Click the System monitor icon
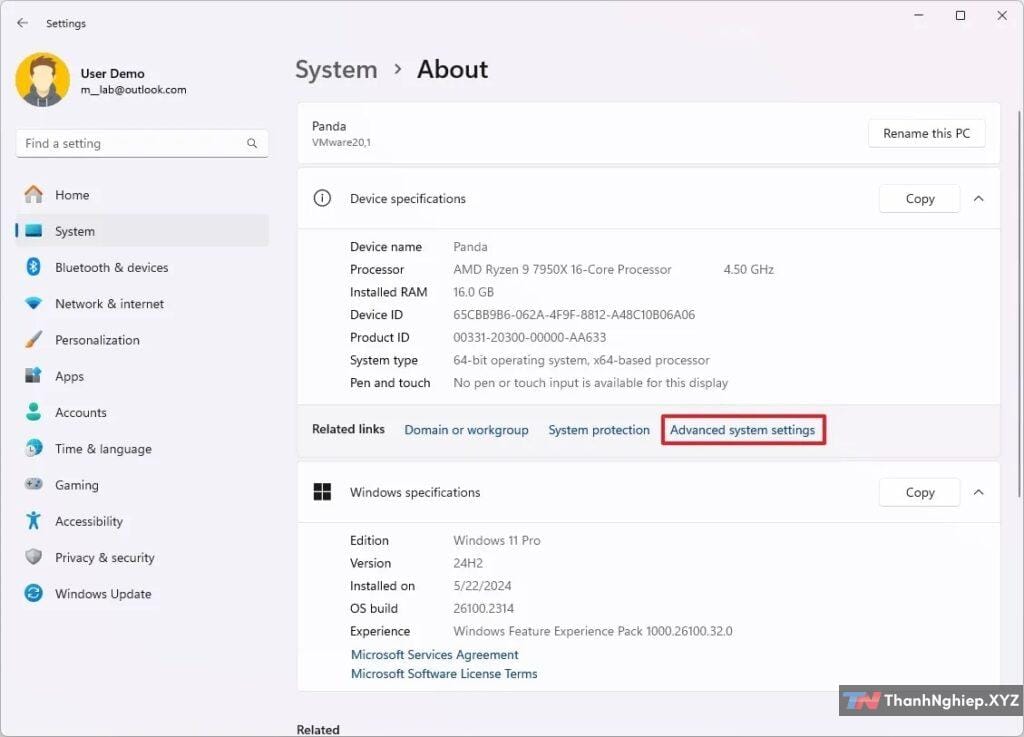The height and width of the screenshot is (737, 1024). click(x=33, y=231)
